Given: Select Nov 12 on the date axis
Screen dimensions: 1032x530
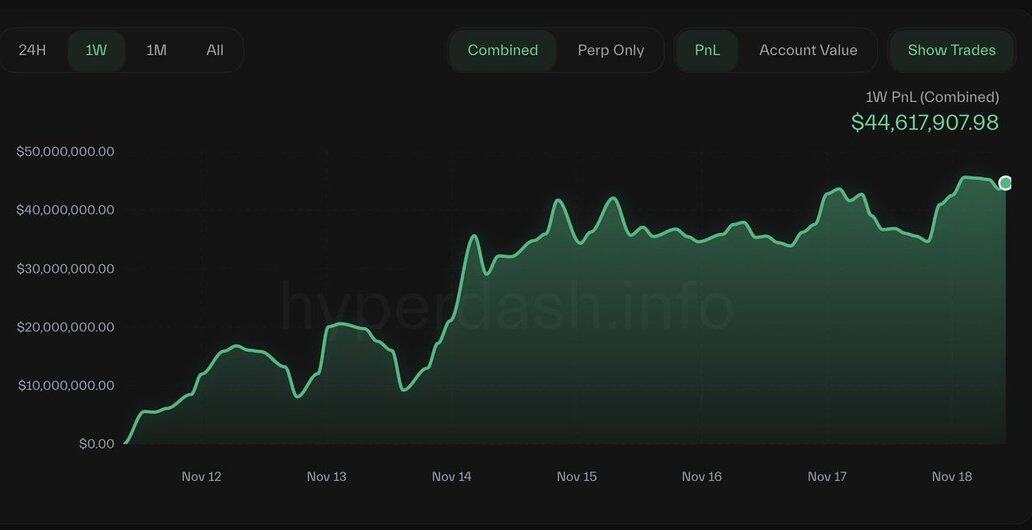Looking at the screenshot, I should coord(201,477).
